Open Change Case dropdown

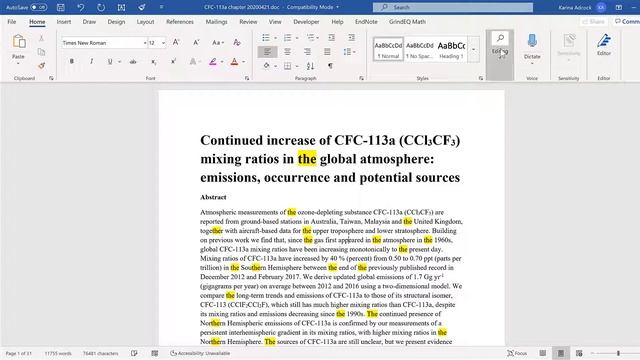217,42
